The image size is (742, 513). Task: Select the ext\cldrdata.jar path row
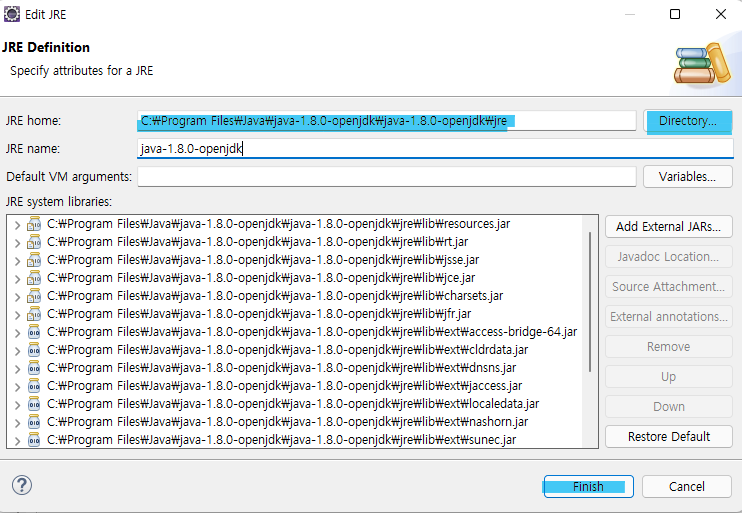[x=287, y=350]
